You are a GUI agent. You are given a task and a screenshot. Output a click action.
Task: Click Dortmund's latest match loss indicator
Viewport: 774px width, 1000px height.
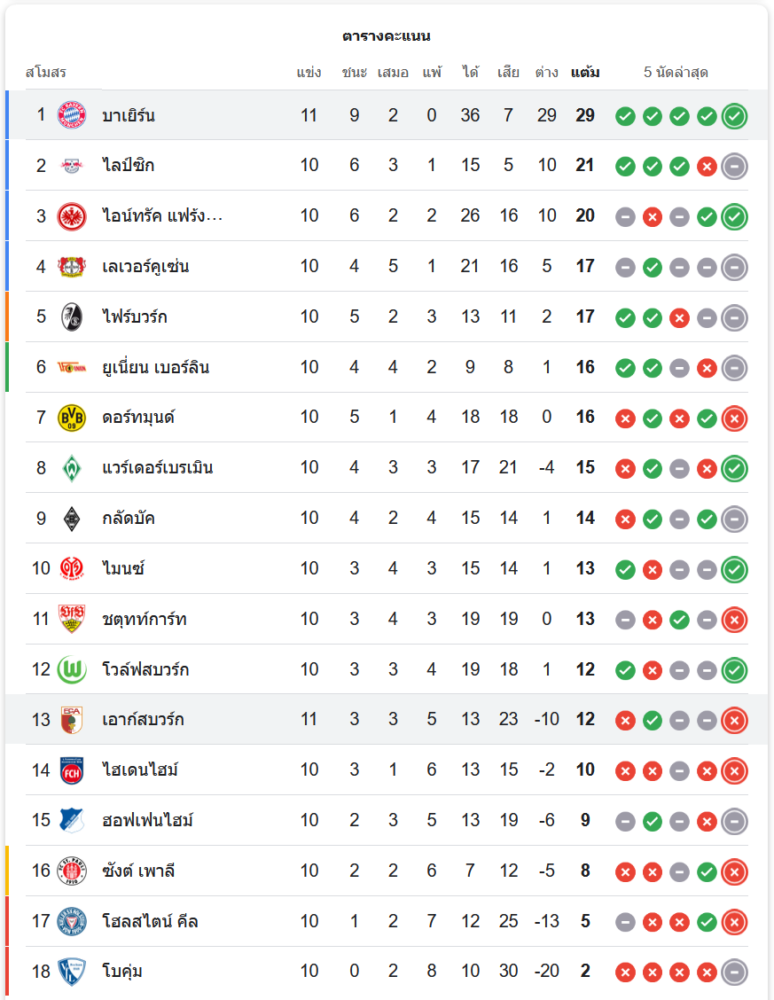(734, 418)
